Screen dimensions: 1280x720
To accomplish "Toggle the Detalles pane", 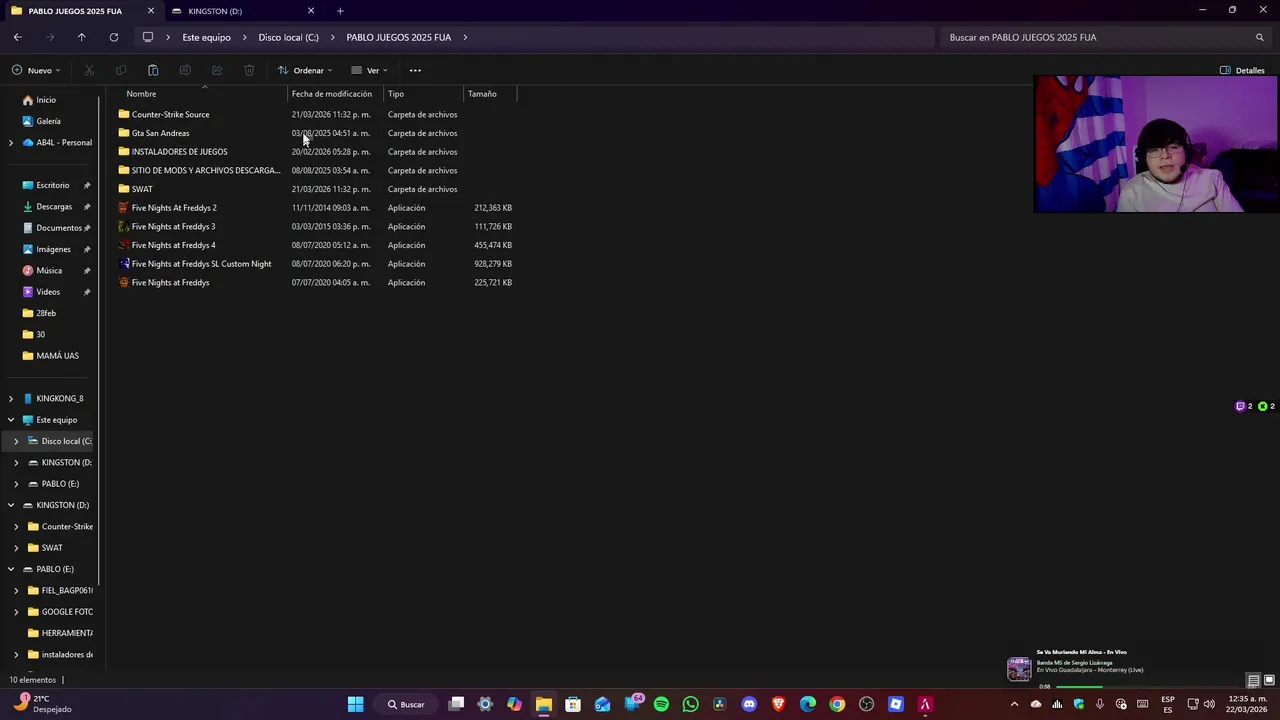I will [1243, 70].
